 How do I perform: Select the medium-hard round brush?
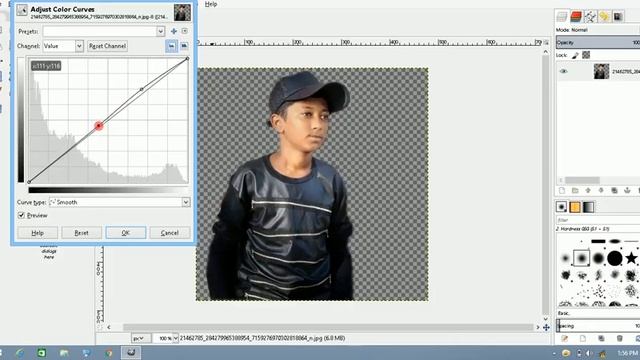598,258
